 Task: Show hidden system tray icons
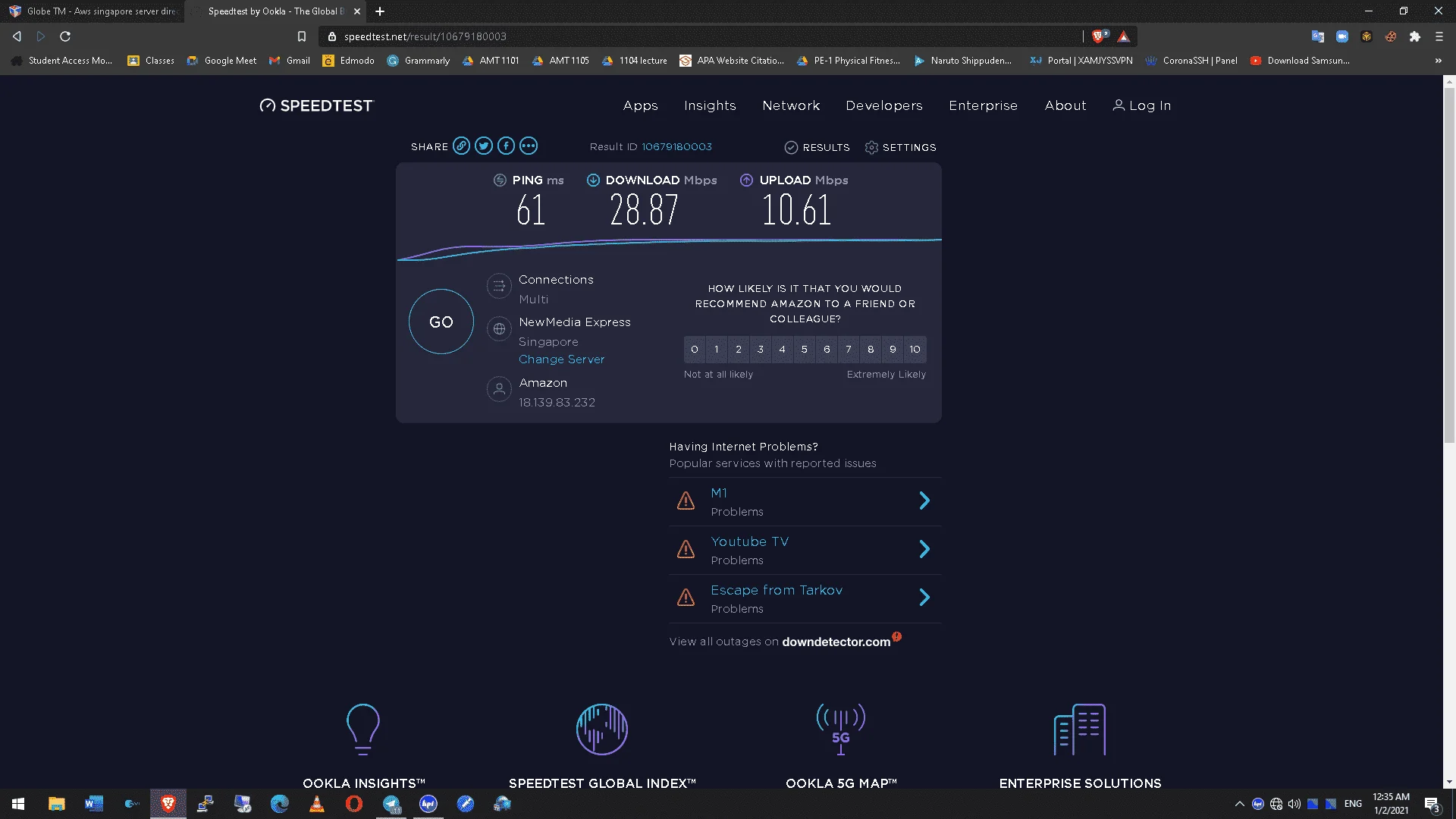[x=1240, y=804]
